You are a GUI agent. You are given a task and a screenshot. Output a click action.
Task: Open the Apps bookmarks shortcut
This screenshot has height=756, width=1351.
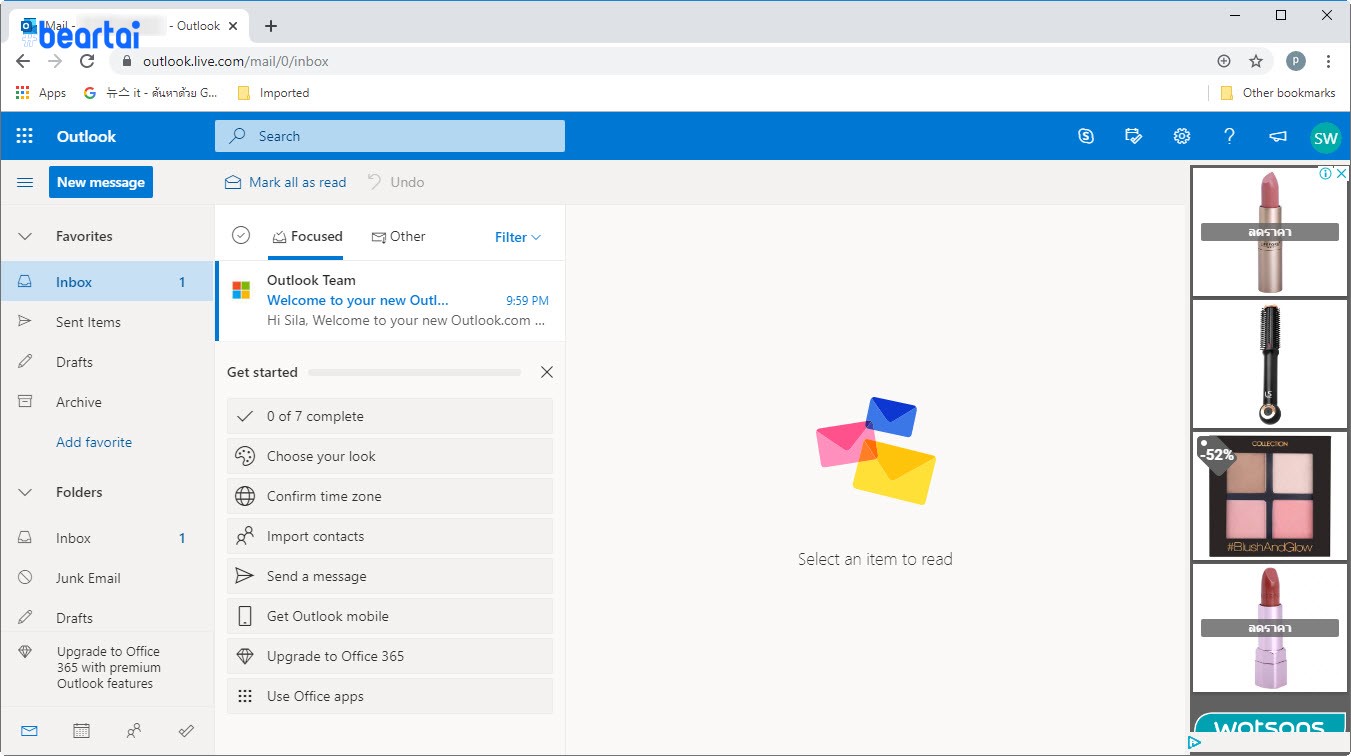click(40, 93)
